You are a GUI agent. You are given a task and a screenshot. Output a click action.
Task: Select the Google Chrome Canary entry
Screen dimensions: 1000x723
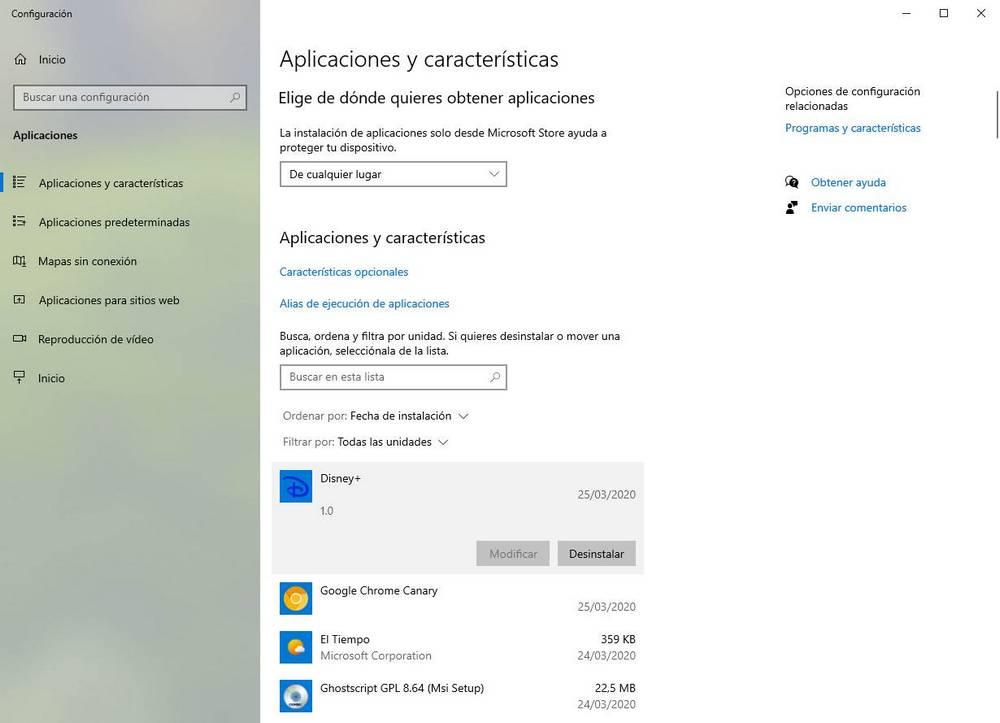tap(458, 599)
